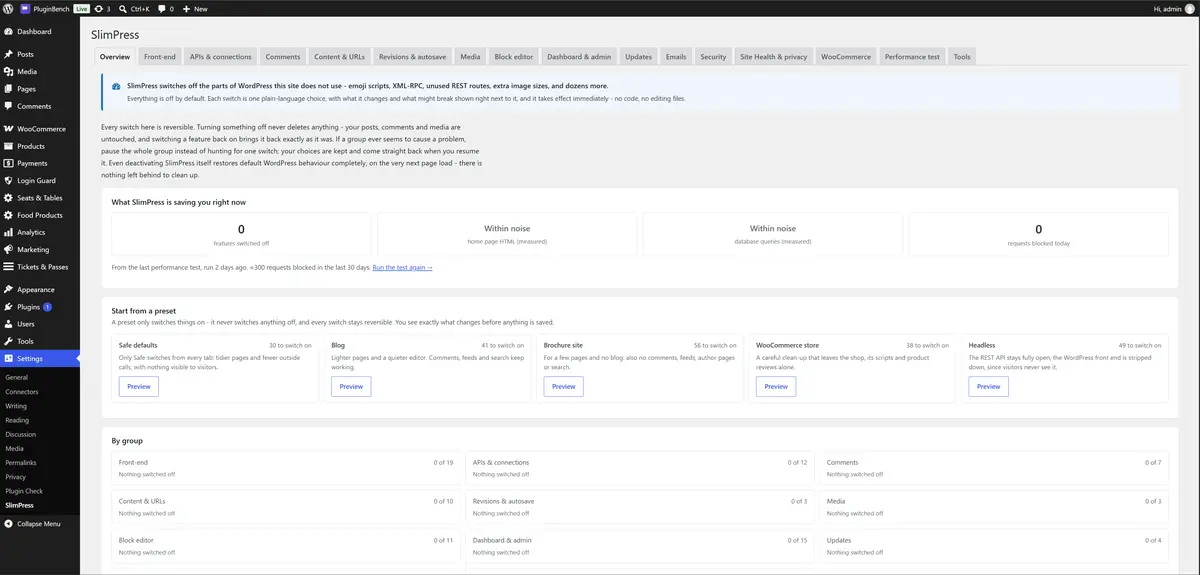Go to General settings submenu
This screenshot has width=1200, height=575.
point(16,378)
